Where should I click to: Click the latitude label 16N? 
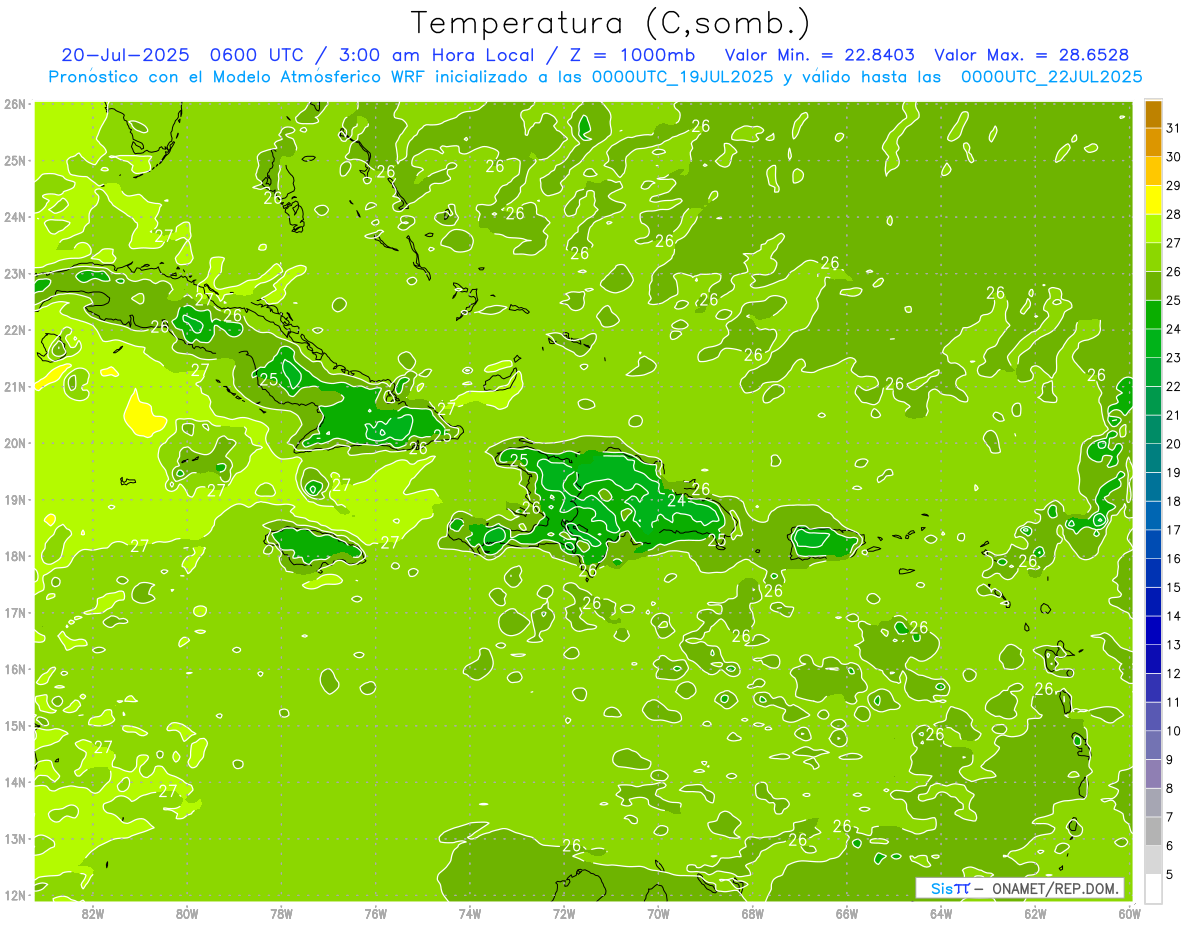[14, 669]
